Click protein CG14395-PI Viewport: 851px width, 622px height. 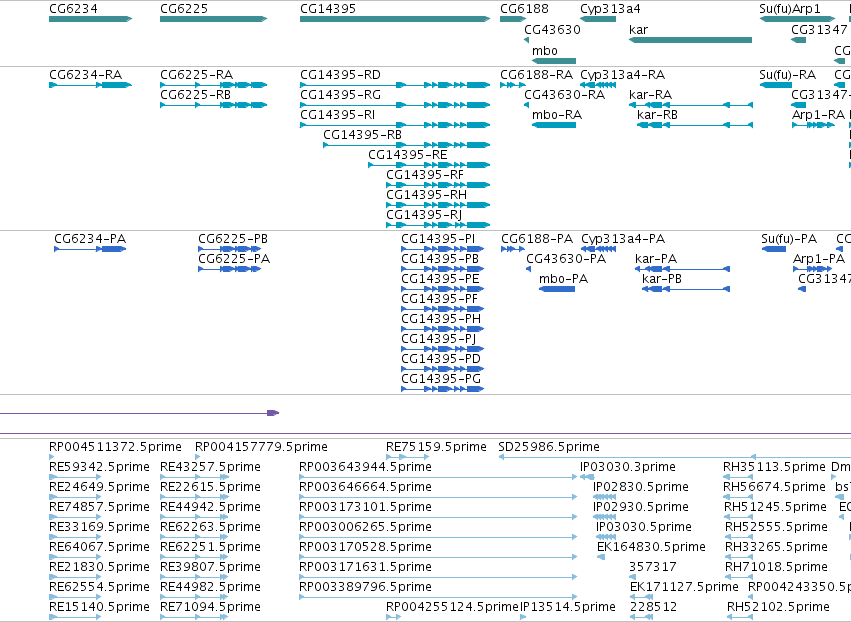438,239
